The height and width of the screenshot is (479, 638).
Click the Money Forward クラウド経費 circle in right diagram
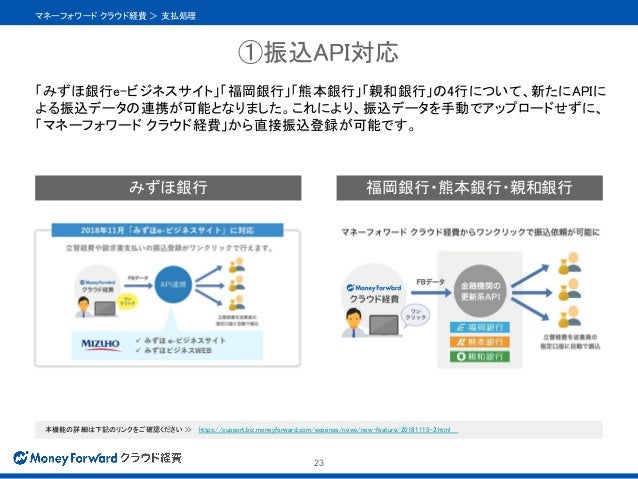[x=374, y=292]
